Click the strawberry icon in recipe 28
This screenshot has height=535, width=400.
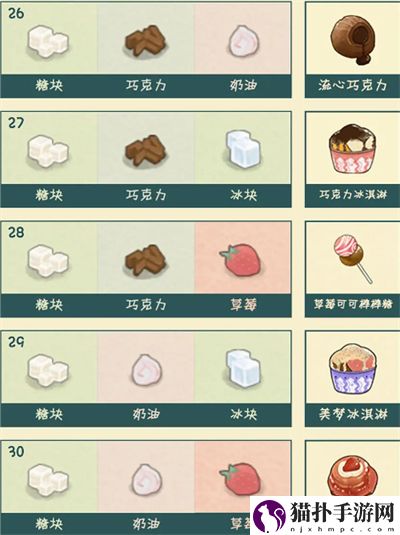pos(241,260)
